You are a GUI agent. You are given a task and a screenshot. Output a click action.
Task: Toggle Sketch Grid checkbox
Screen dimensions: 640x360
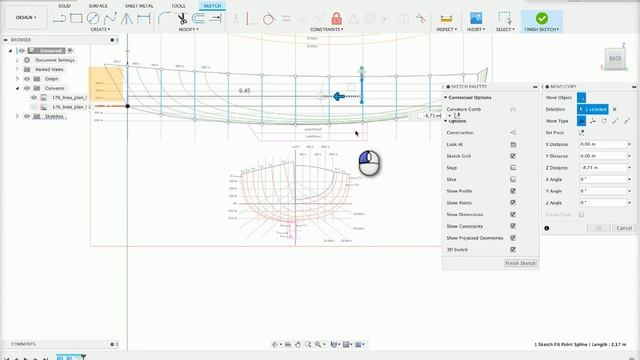click(513, 156)
